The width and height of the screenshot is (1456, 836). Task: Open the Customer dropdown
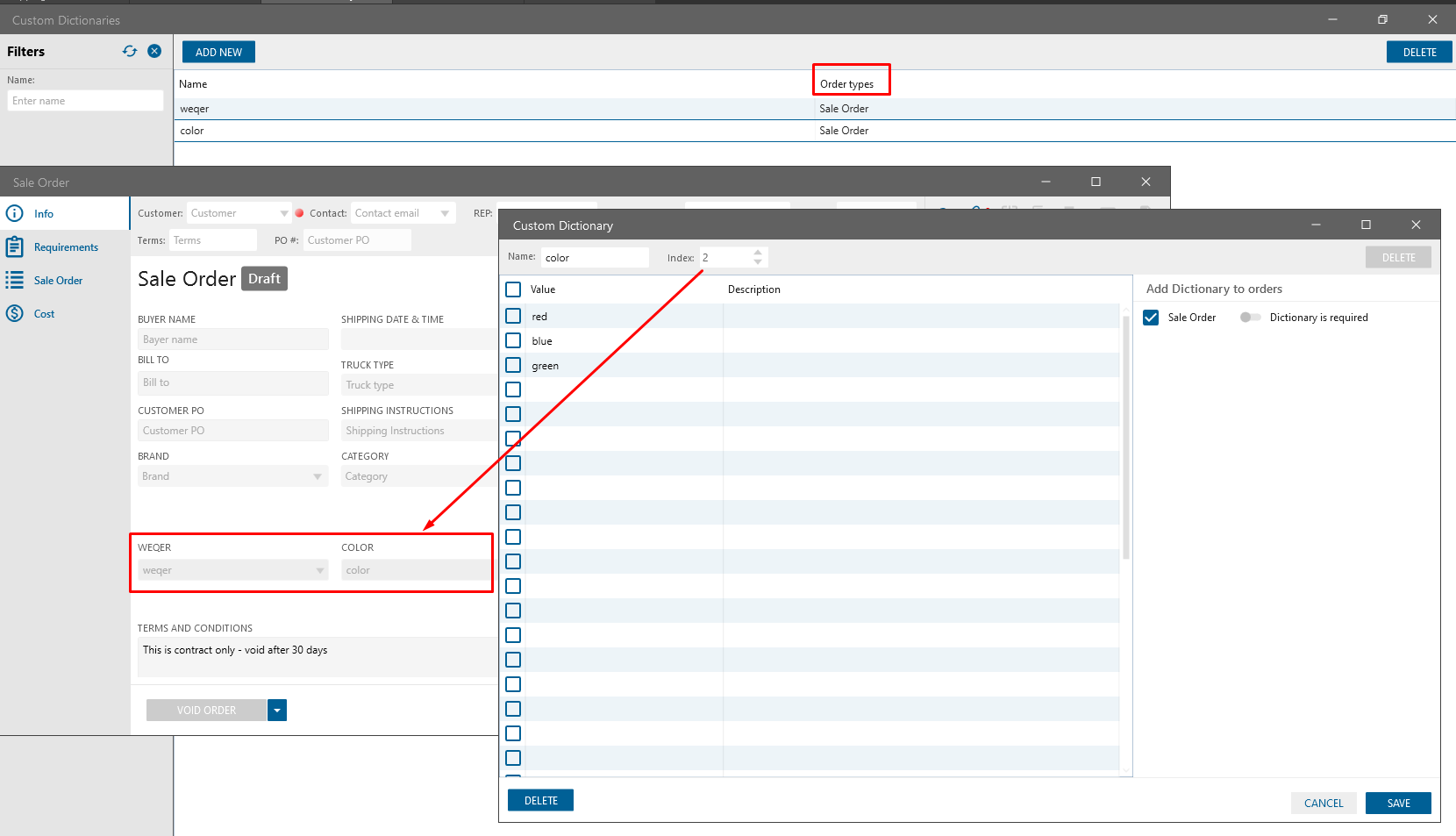(x=239, y=213)
